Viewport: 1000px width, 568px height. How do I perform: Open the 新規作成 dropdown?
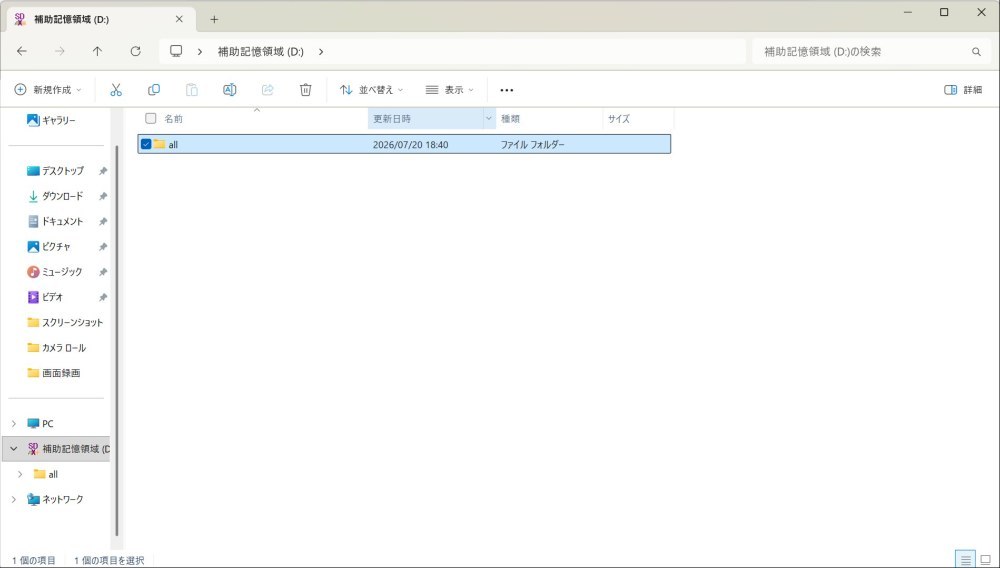pos(48,90)
